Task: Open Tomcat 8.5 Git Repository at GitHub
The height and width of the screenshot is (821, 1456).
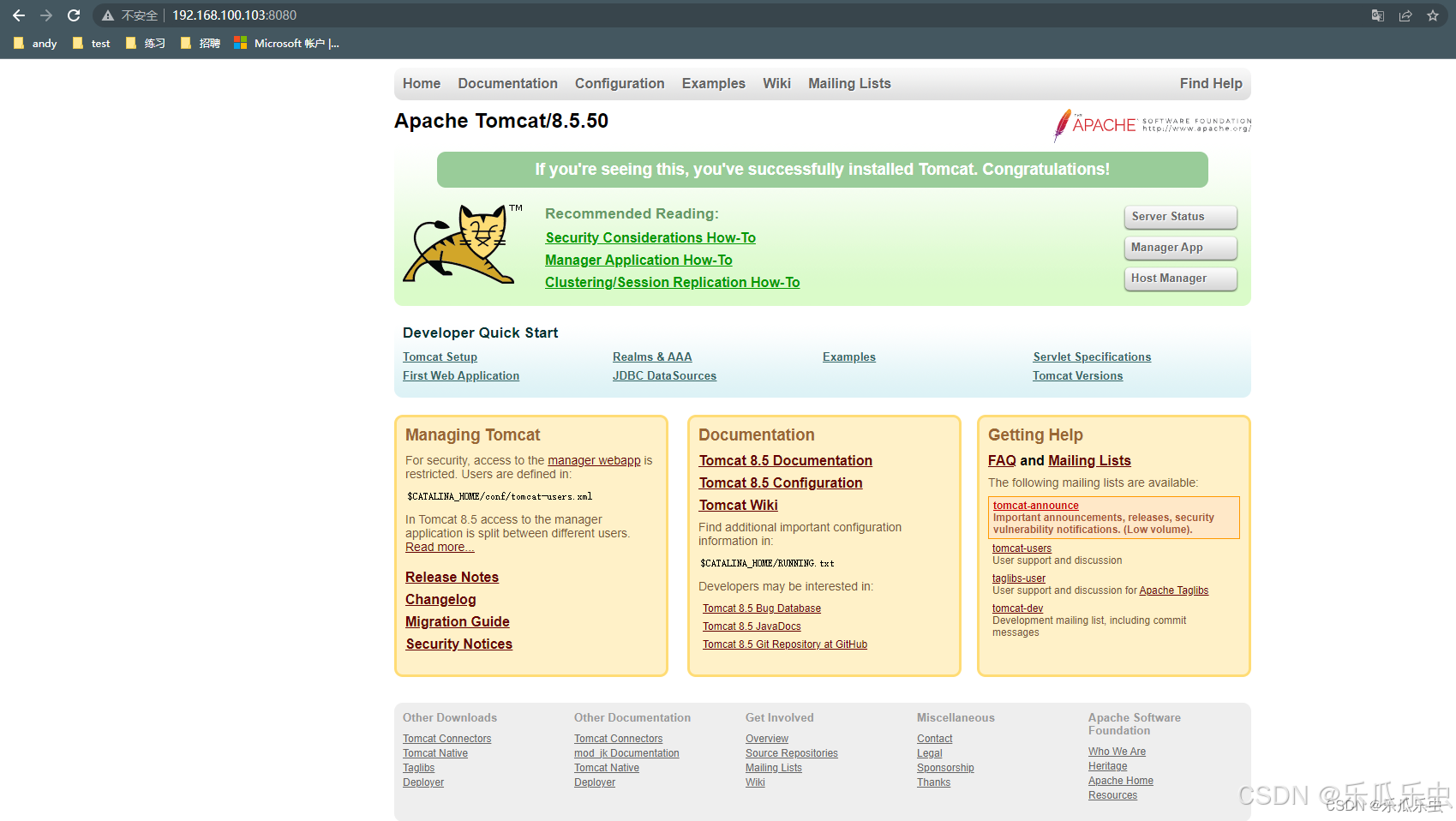Action: [785, 644]
